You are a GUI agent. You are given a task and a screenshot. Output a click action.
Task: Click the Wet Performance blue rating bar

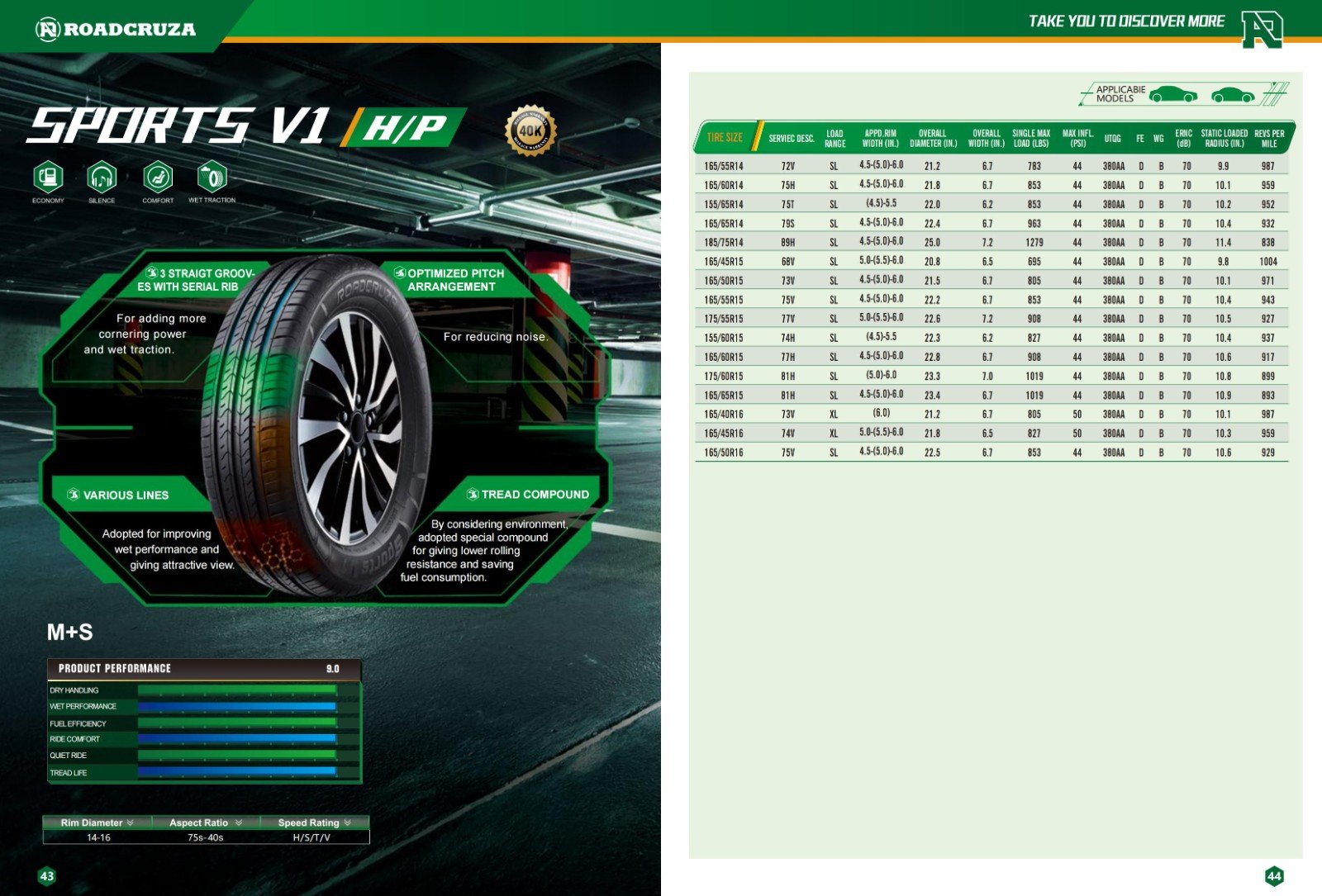point(237,707)
